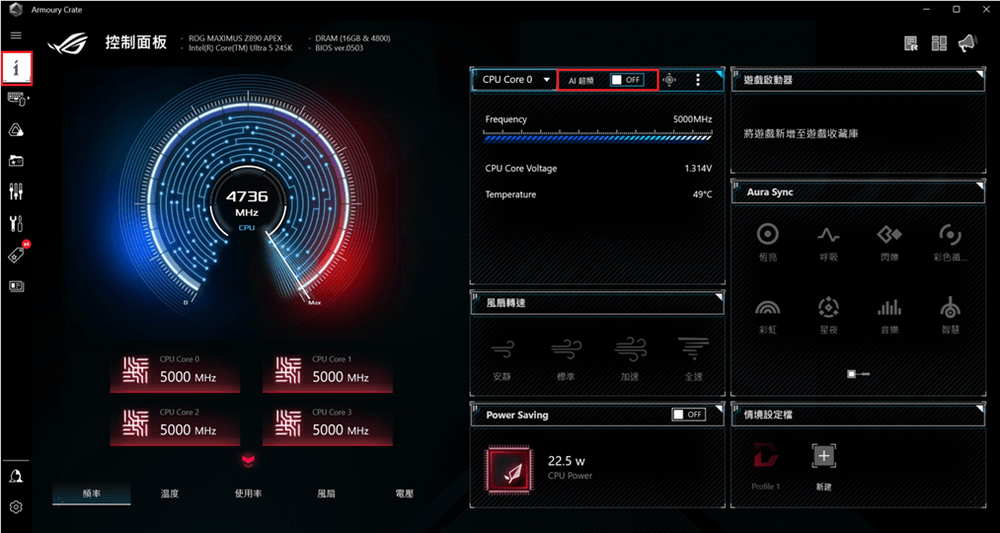The width and height of the screenshot is (1000, 533).
Task: Expand more cores with red chevron
Action: 249,459
